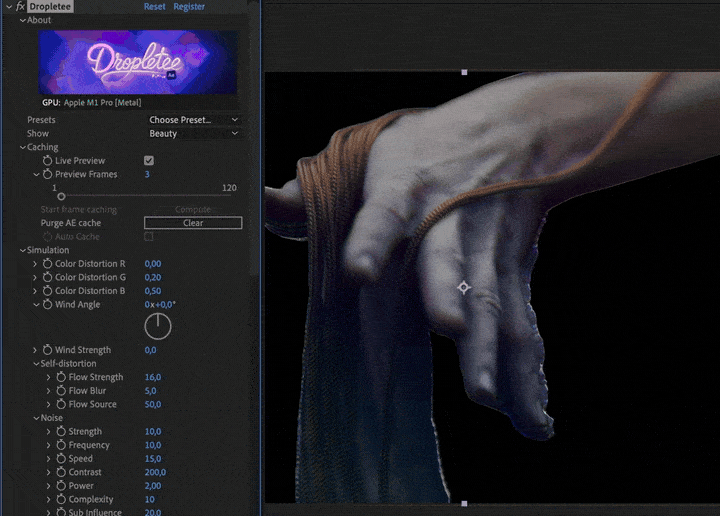Uncheck the Live Preview checkbox
Screen dimensions: 720x516
(149, 160)
